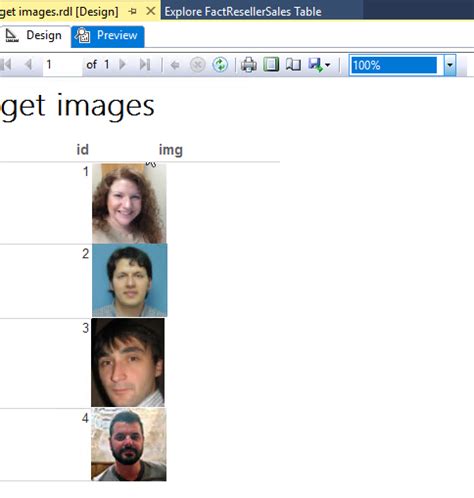Click the get images report title
474x498 pixels.
(77, 106)
